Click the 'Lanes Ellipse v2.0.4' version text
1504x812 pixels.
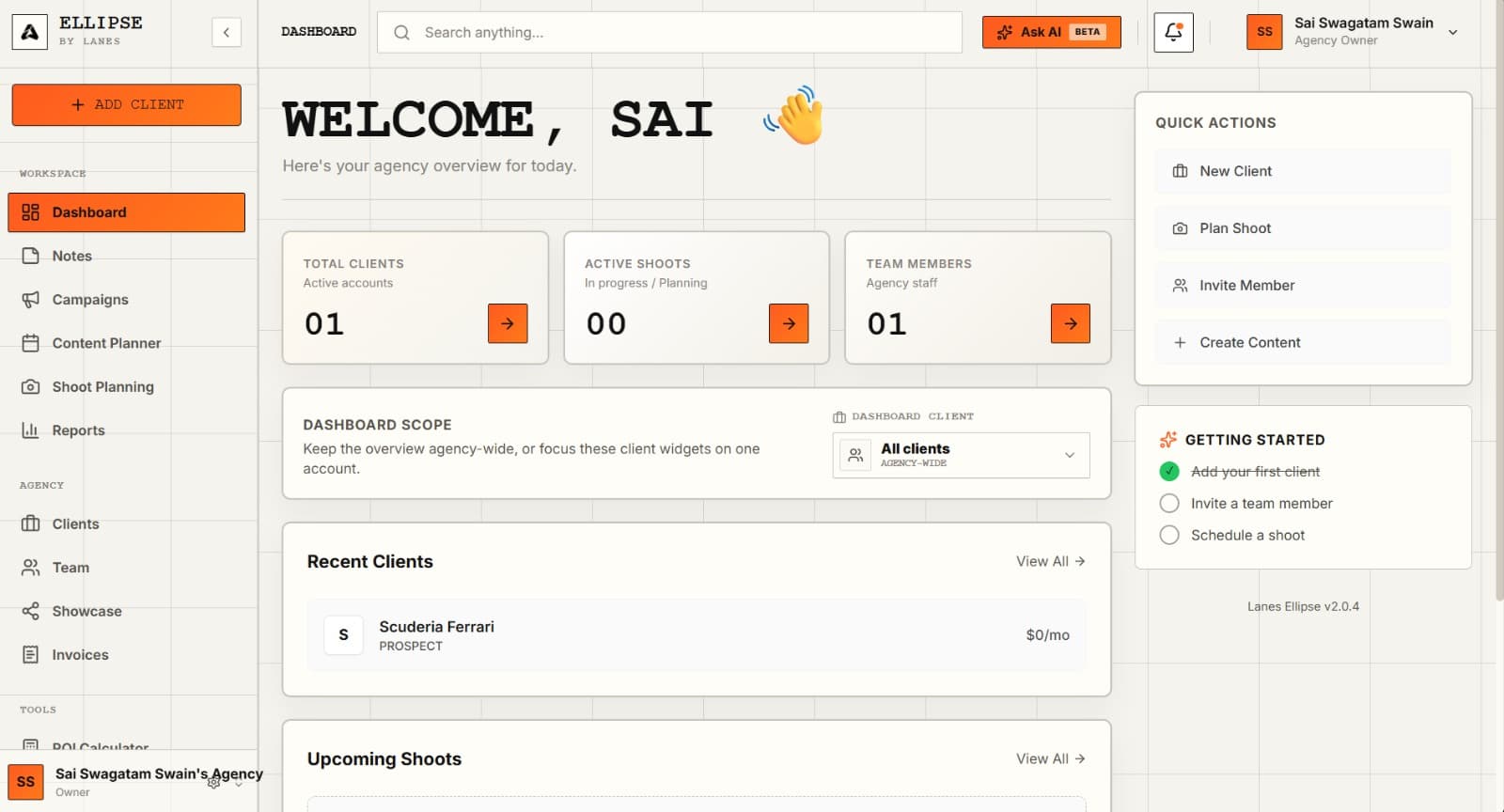click(1303, 606)
